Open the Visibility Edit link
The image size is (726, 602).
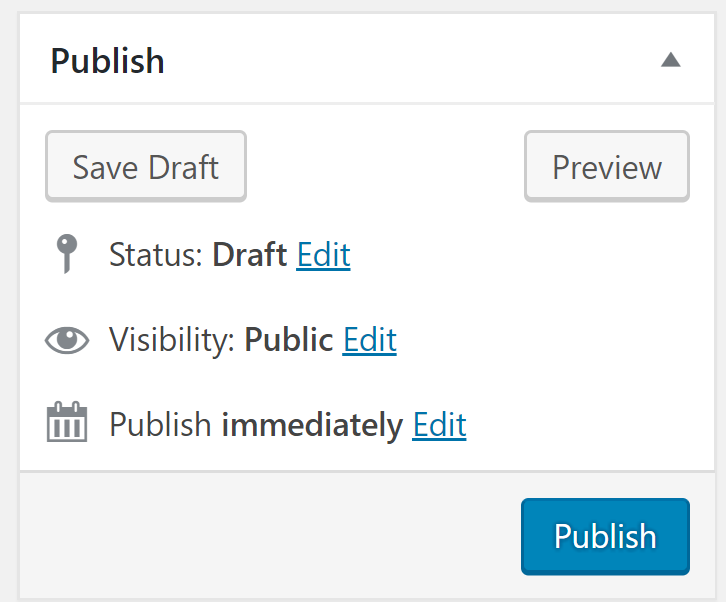(x=369, y=340)
